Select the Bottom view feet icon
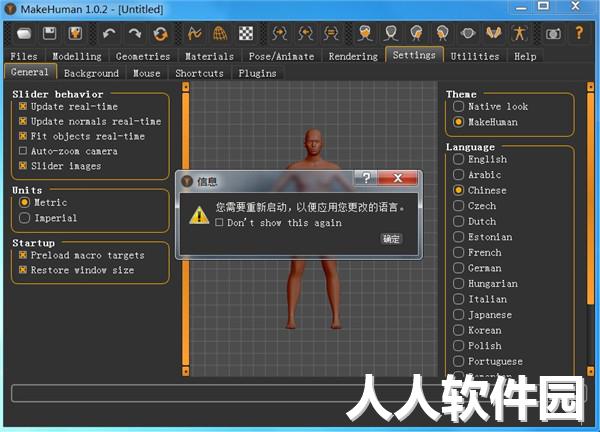The height and width of the screenshot is (432, 600). pyautogui.click(x=494, y=34)
